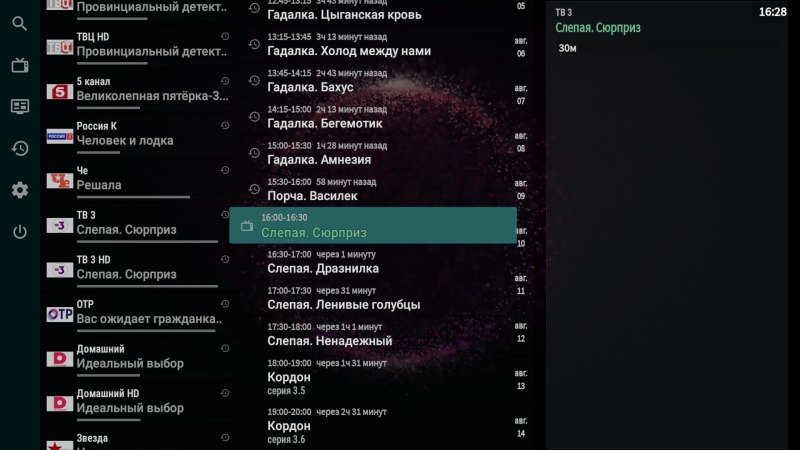Click the 30м duration in info panel
Screen dimensions: 800x450
click(x=567, y=48)
